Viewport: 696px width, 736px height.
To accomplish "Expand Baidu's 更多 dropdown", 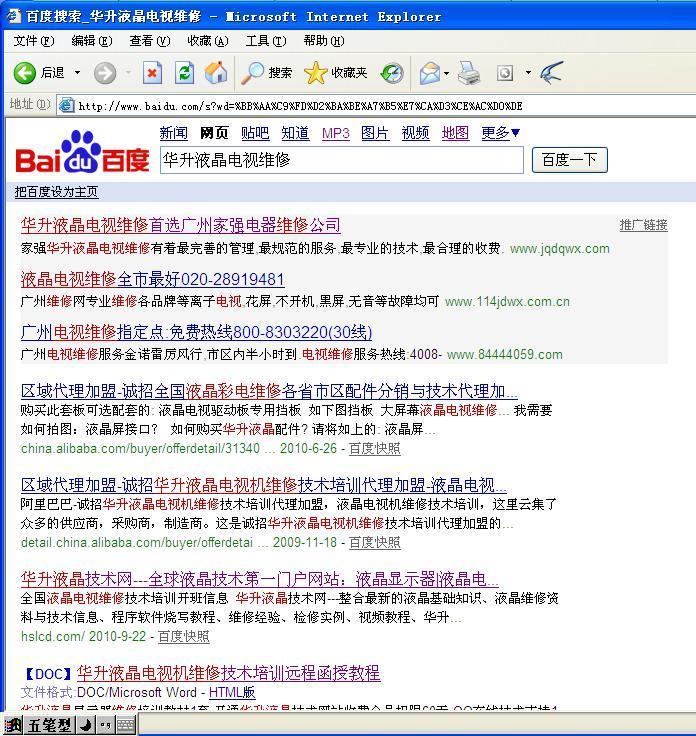I will pos(500,133).
